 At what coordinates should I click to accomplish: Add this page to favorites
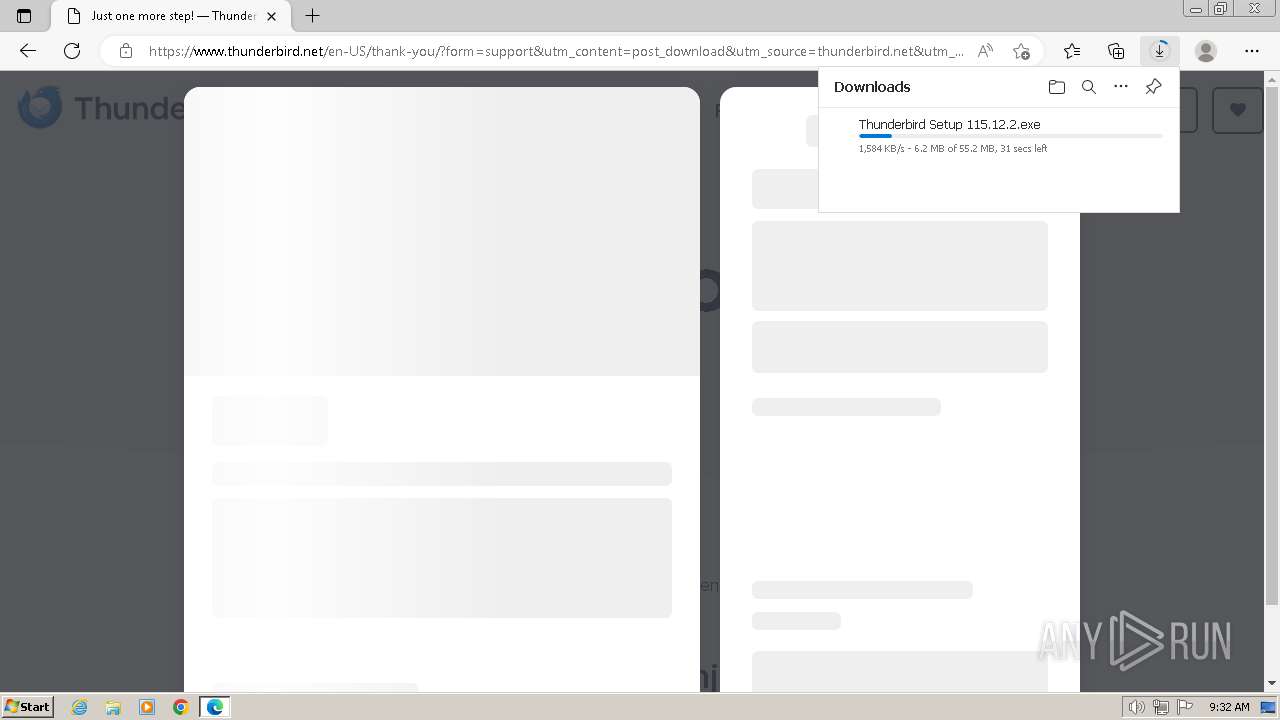tap(1020, 51)
